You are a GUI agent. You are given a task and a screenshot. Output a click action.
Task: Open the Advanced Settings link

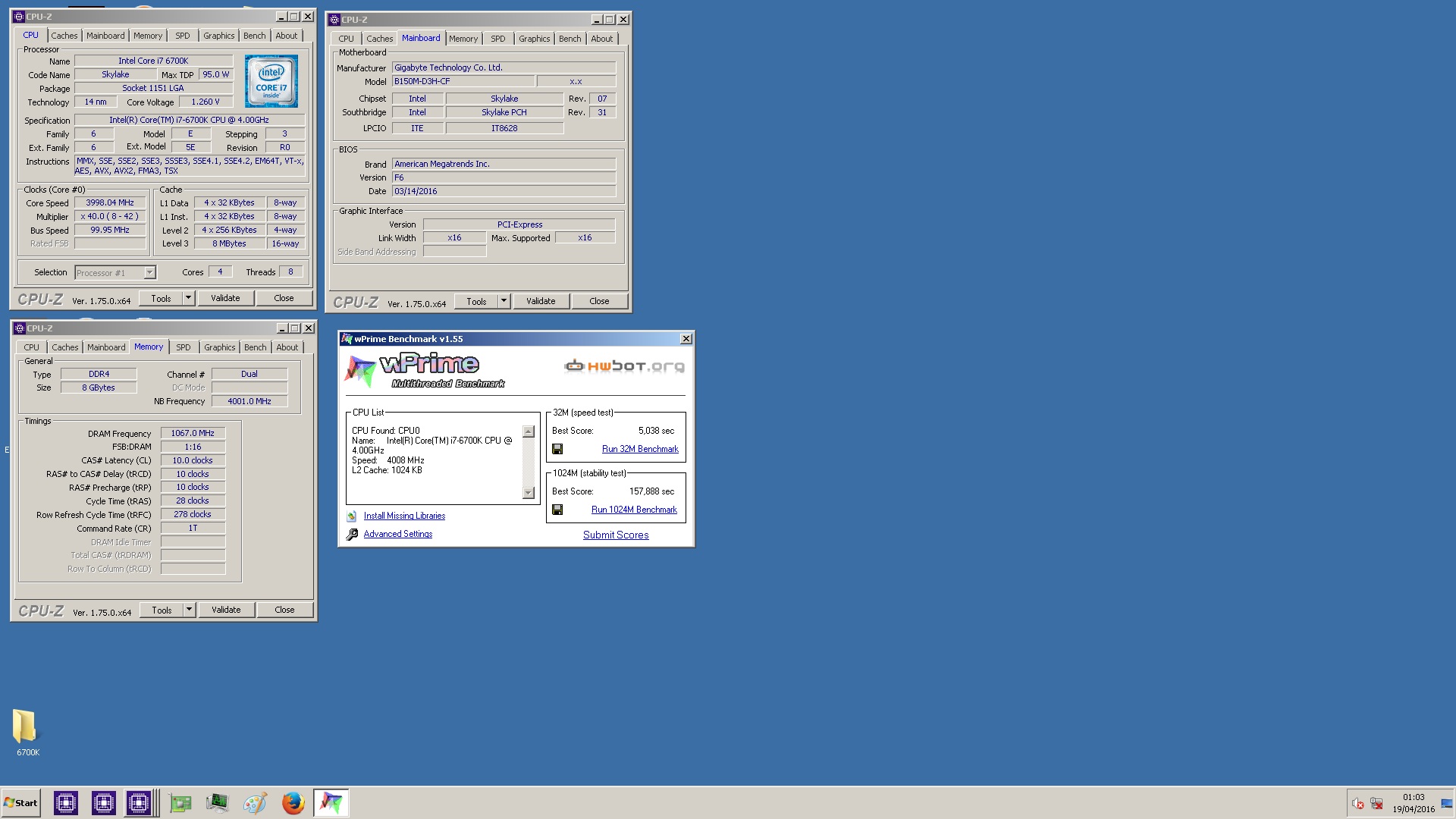[398, 534]
